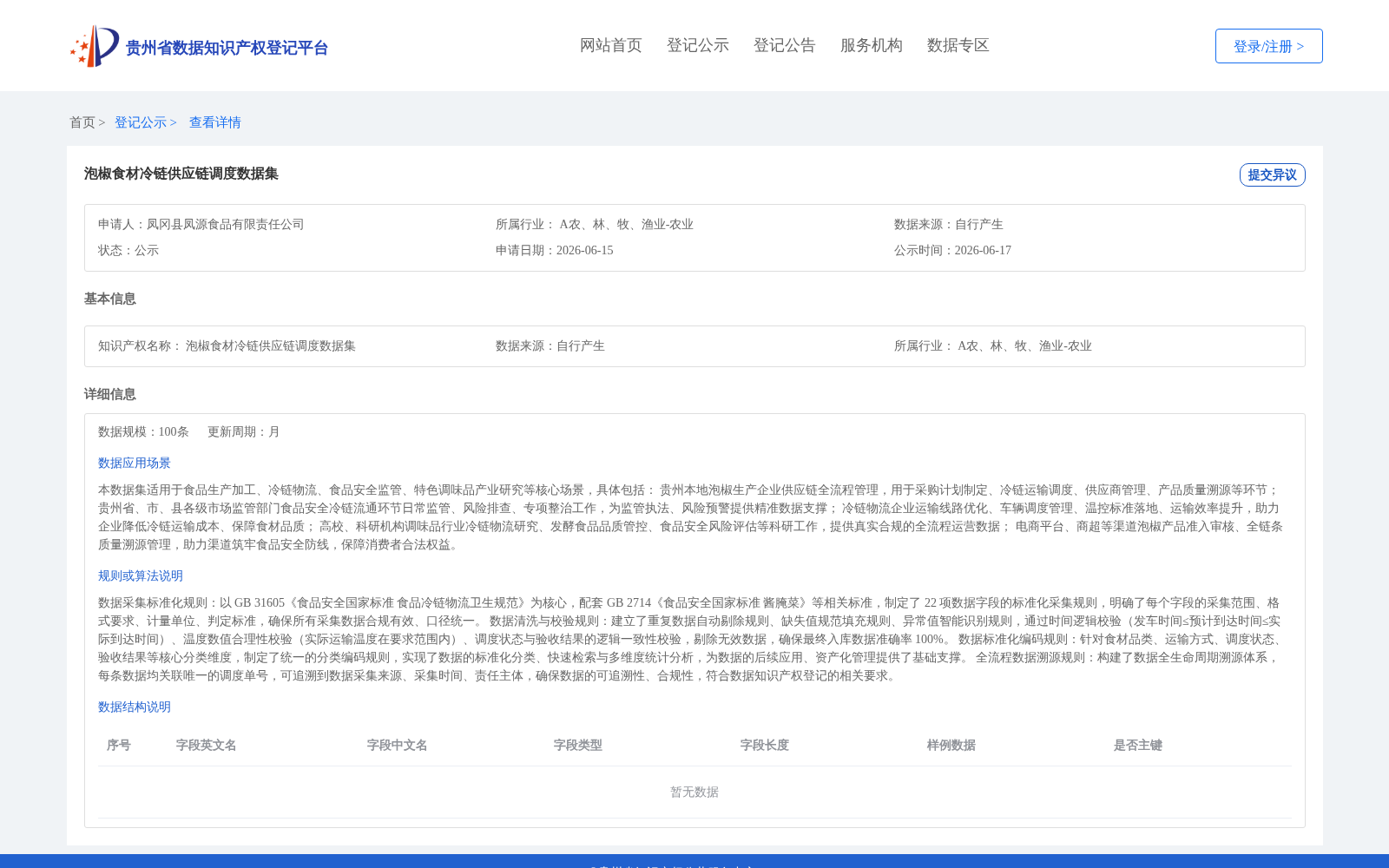Click the 登录/注册 button
The width and height of the screenshot is (1389, 868).
click(1268, 46)
